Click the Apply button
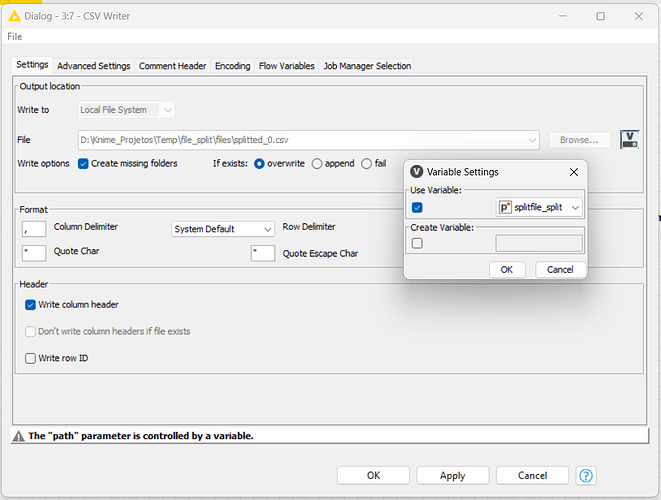661x500 pixels. coord(453,476)
